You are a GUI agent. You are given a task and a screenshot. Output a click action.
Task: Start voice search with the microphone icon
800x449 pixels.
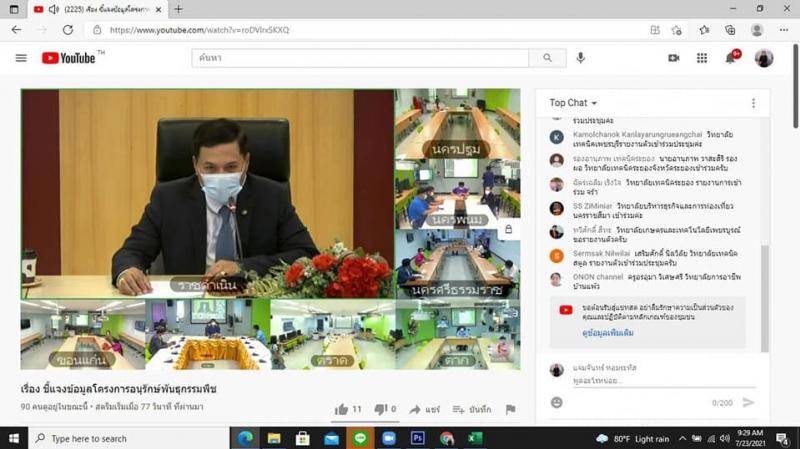point(581,58)
